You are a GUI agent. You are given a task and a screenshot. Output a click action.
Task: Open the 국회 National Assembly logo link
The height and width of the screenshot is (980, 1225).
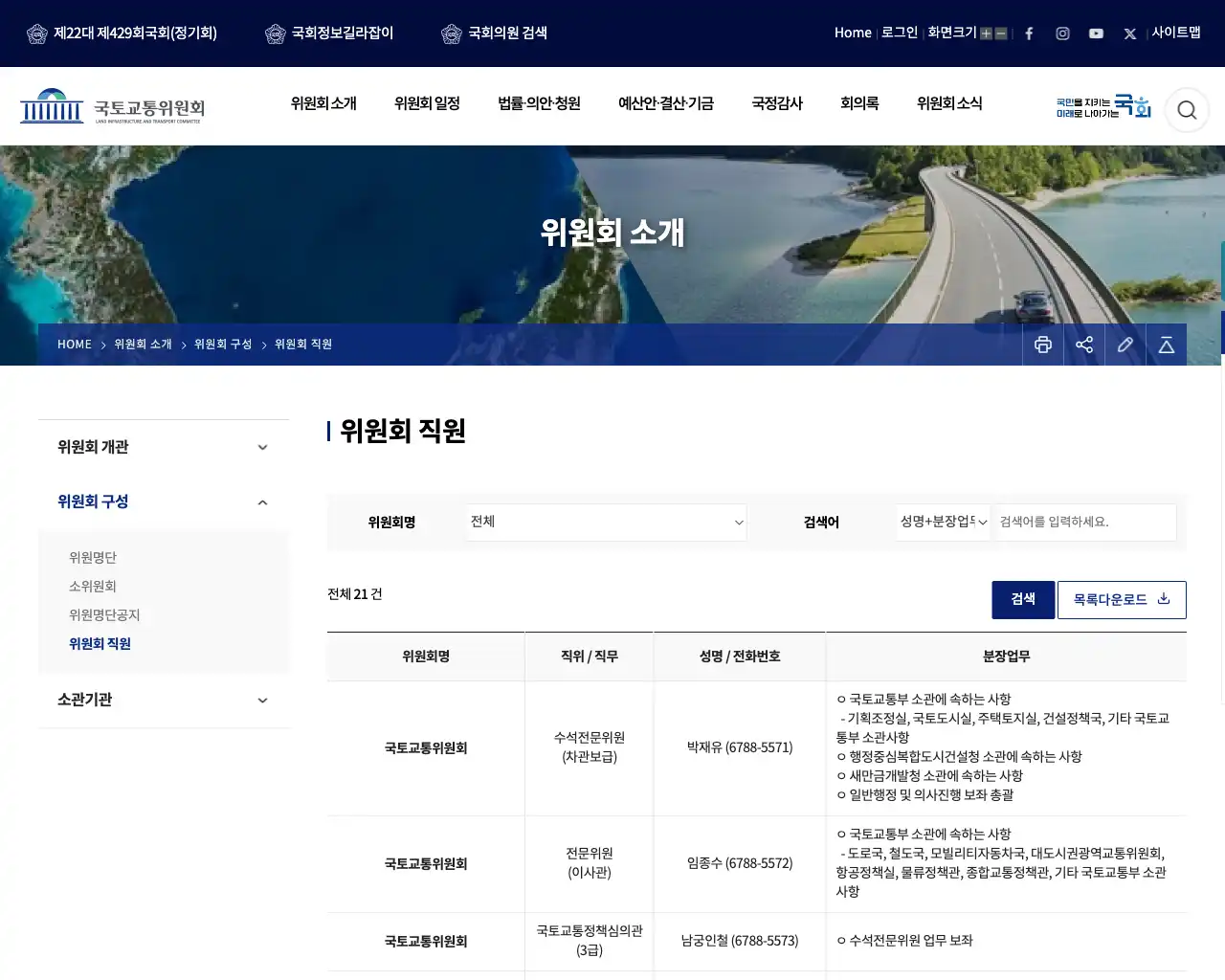pyautogui.click(x=1103, y=106)
